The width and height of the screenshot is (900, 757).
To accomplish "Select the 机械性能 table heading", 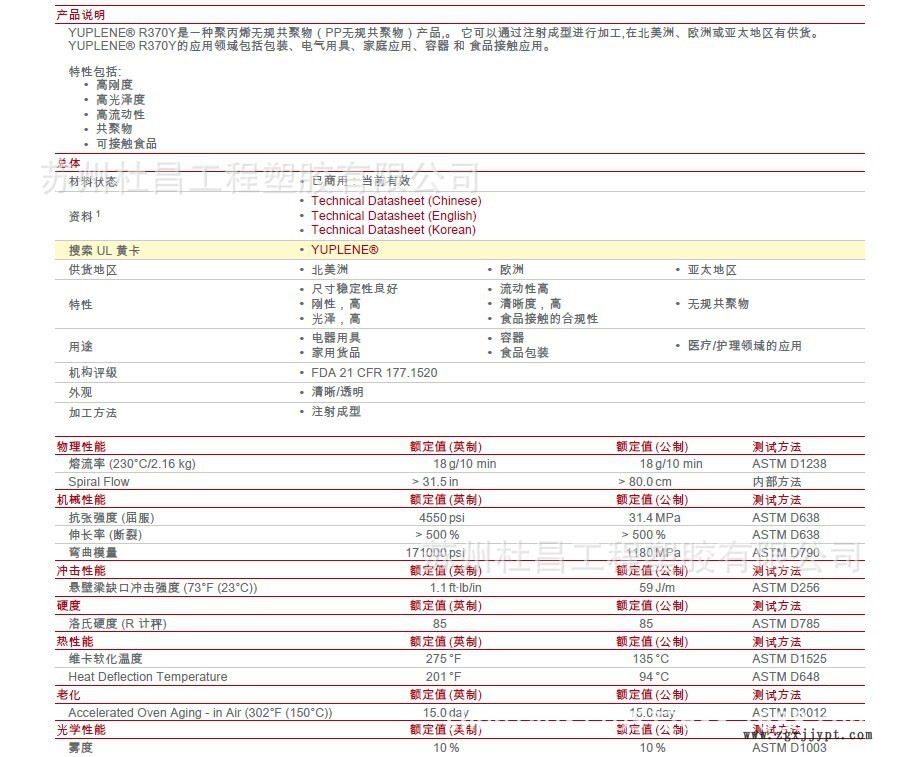I will [81, 499].
